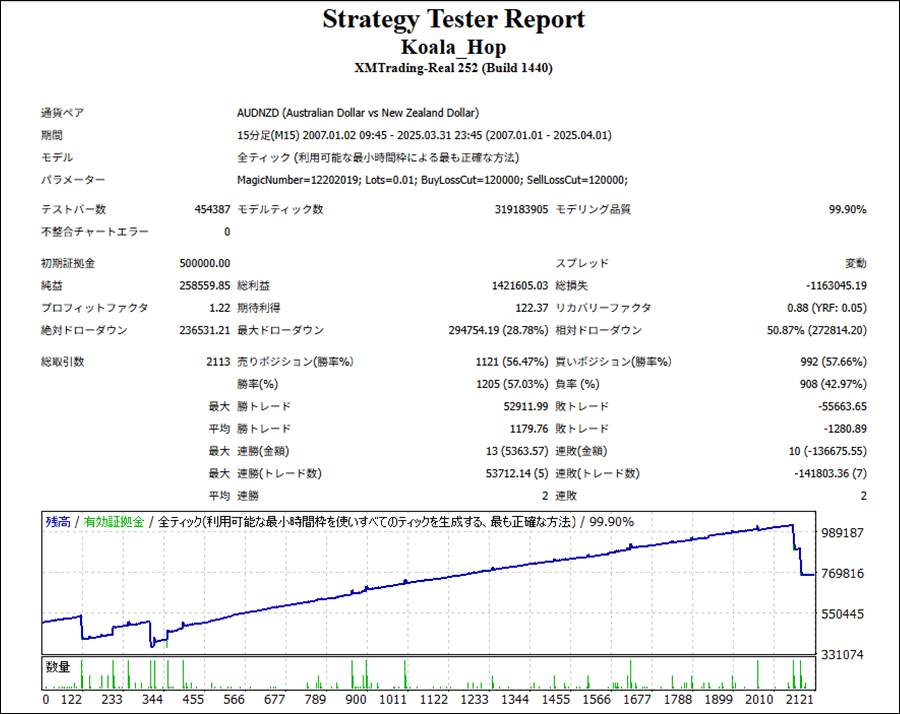
Task: Select the net profit value 258559.85
Action: coord(204,286)
